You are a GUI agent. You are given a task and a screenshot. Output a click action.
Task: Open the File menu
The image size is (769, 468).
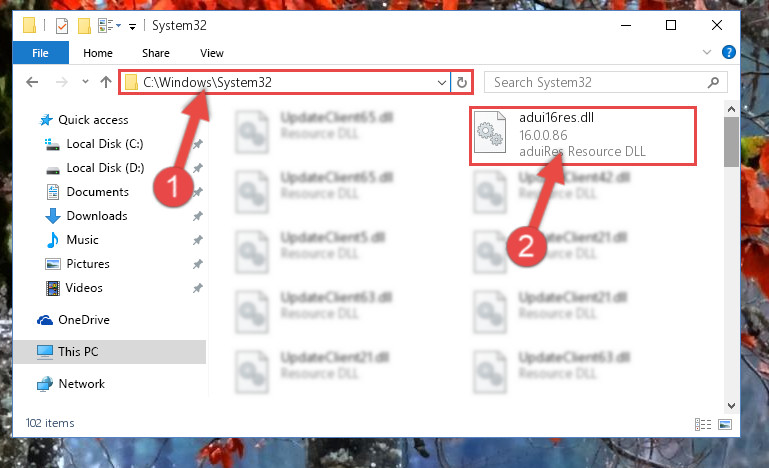pos(40,53)
